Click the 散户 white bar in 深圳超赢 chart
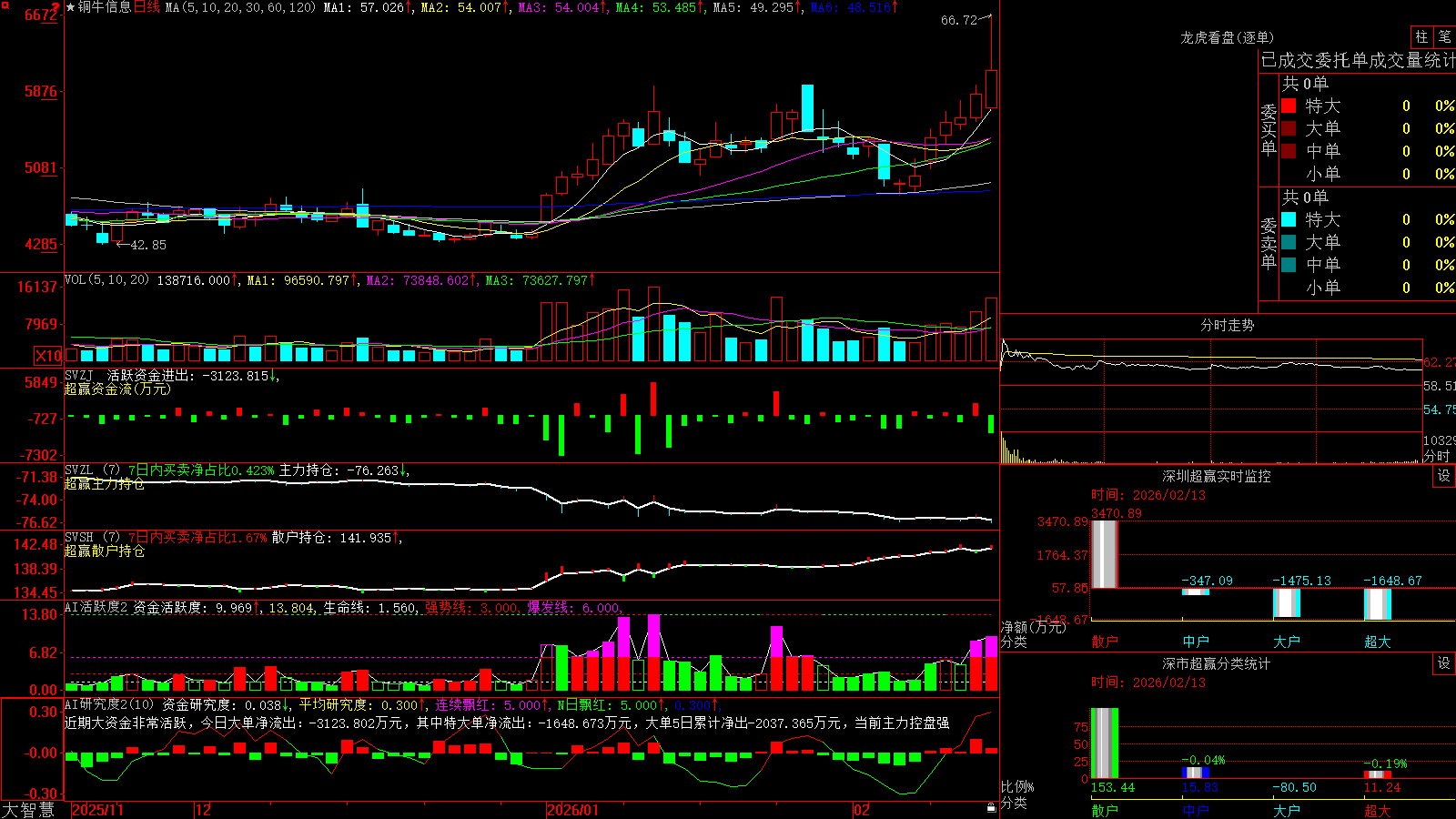The width and height of the screenshot is (1456, 819). (x=1104, y=554)
